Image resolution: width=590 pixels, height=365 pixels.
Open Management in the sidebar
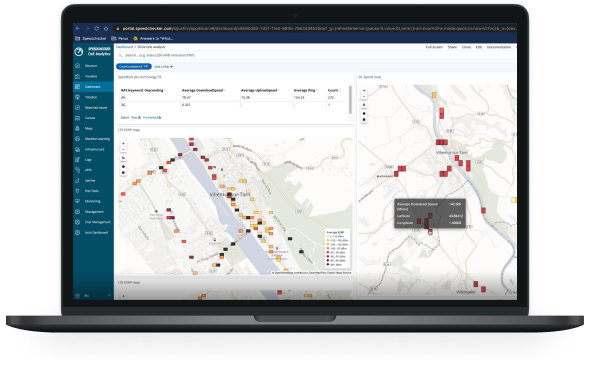pyautogui.click(x=94, y=212)
